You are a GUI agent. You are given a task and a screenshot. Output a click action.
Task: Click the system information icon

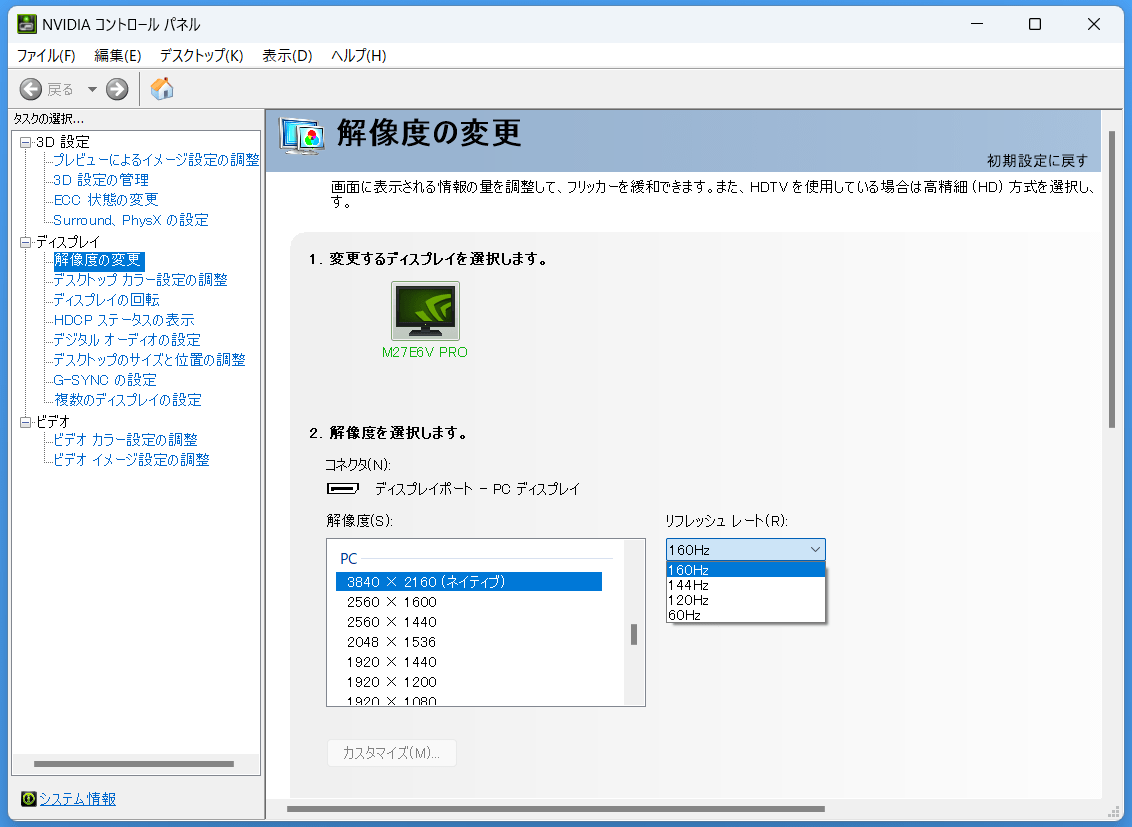28,799
